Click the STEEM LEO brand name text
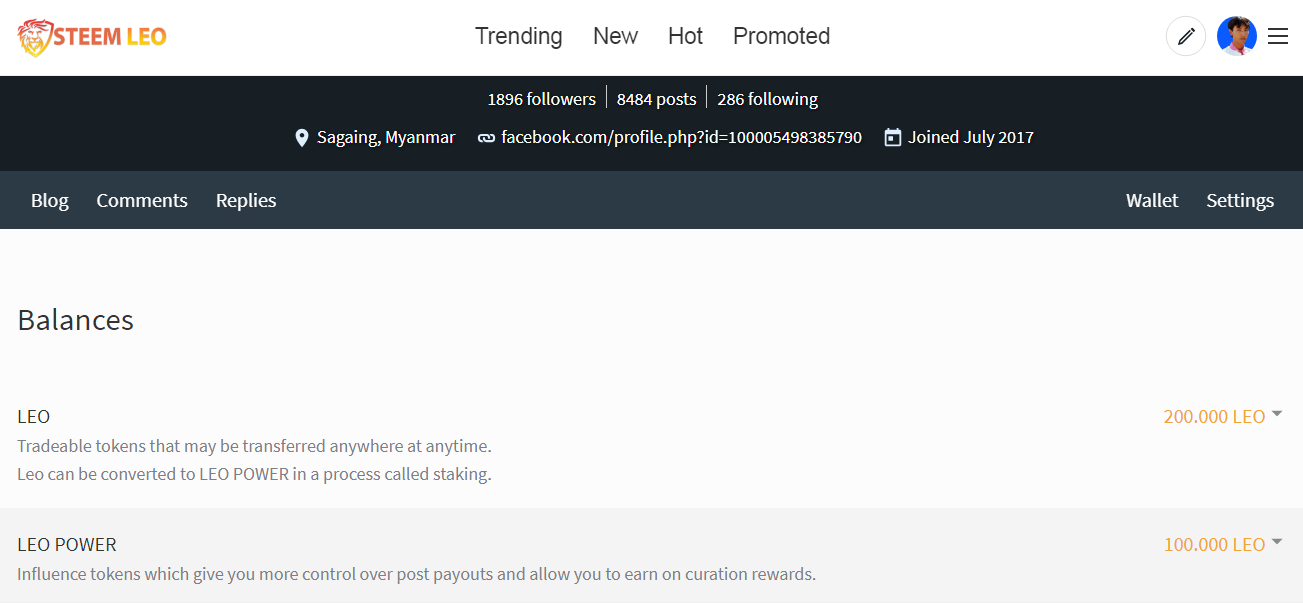The height and width of the screenshot is (603, 1303). click(x=110, y=37)
